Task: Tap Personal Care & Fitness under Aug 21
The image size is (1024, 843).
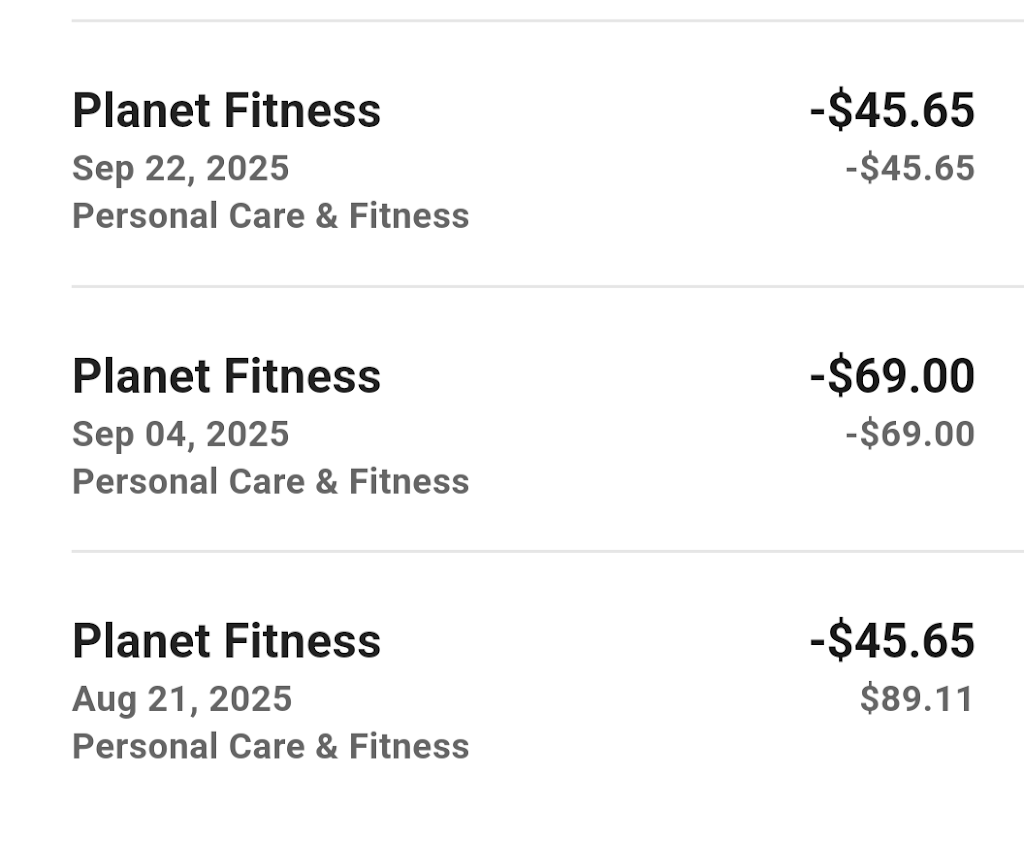Action: (x=270, y=746)
